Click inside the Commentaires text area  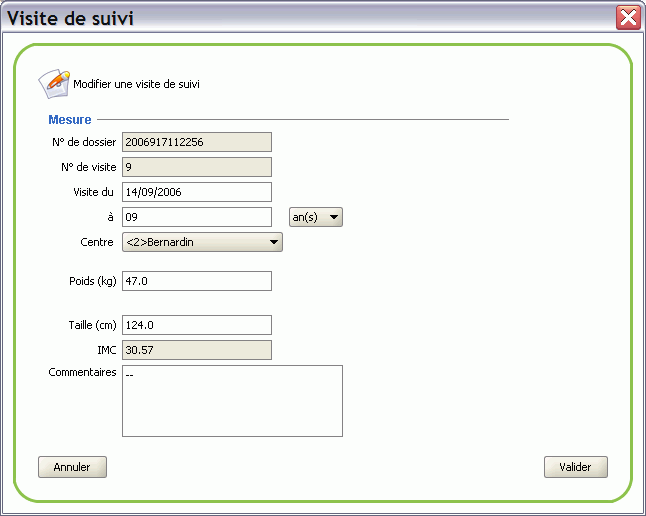pyautogui.click(x=232, y=401)
